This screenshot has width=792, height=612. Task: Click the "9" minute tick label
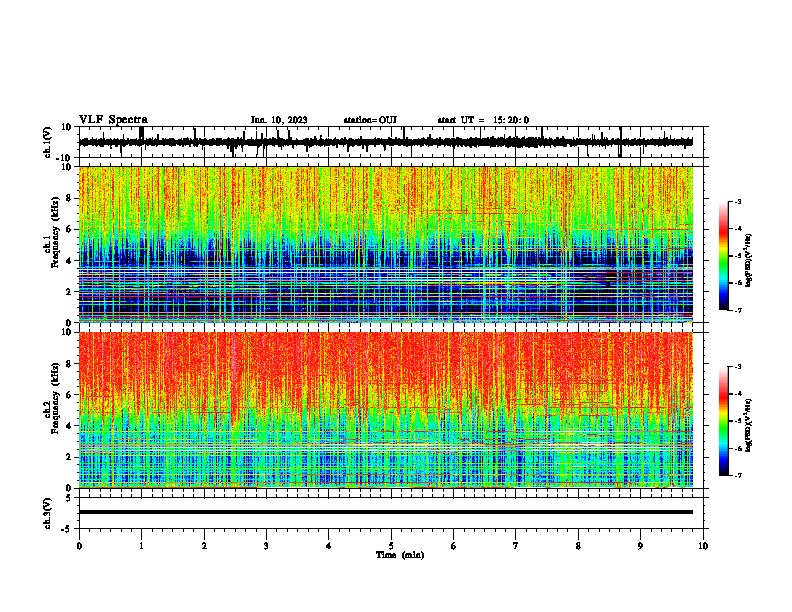(x=640, y=546)
